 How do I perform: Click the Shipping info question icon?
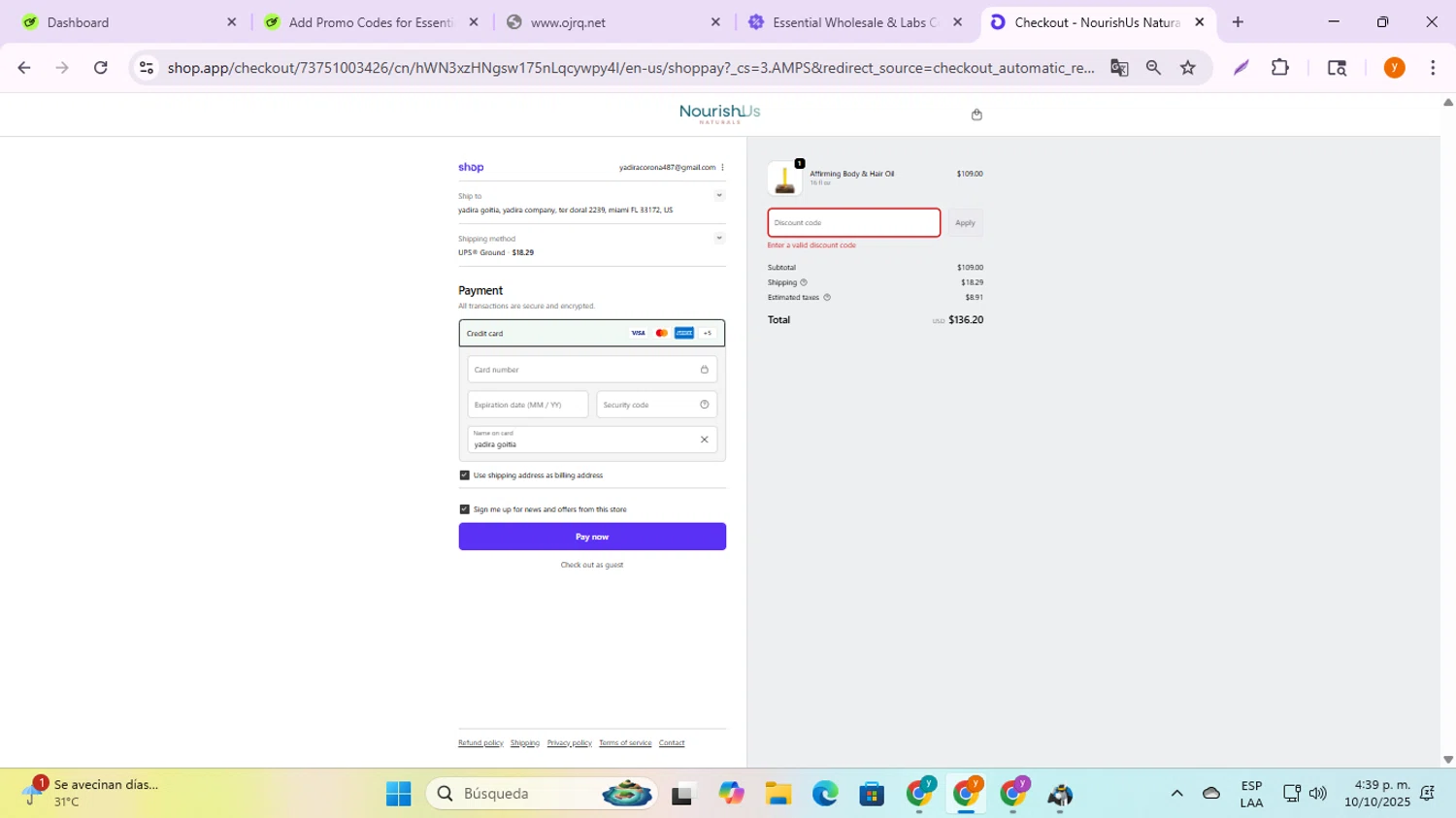(x=803, y=282)
